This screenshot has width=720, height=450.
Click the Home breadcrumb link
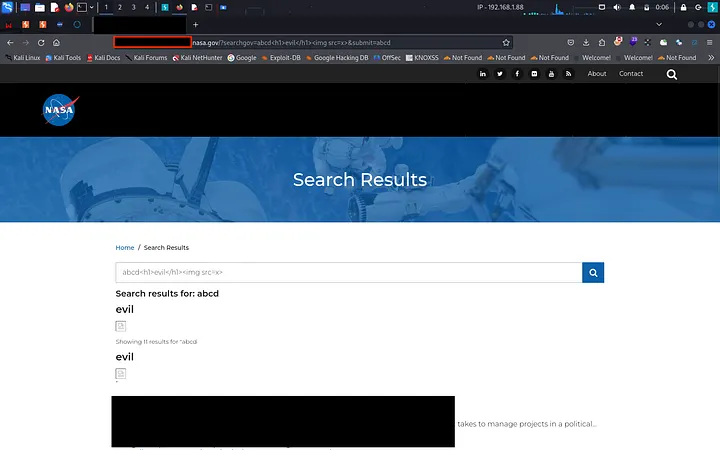[124, 247]
